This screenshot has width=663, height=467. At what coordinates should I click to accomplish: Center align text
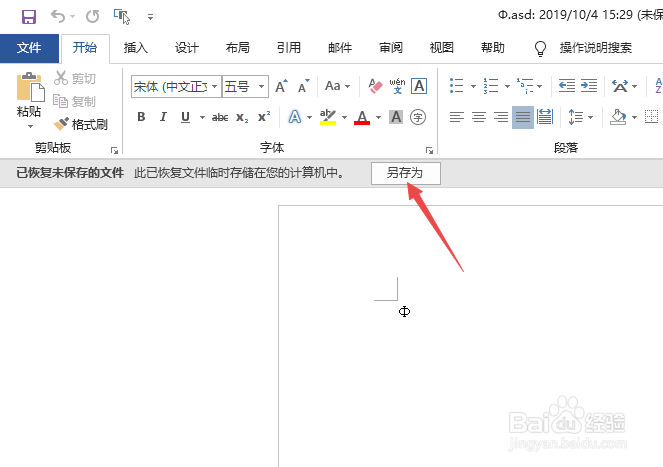479,117
